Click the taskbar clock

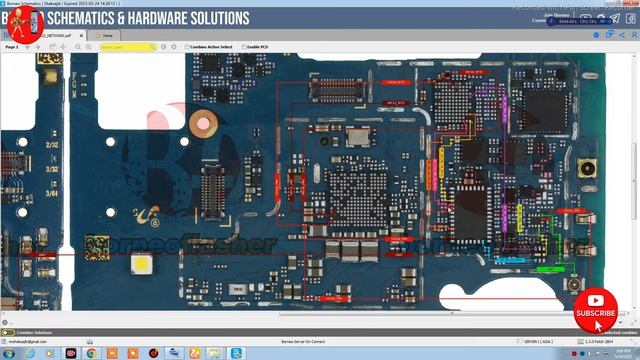(623, 353)
